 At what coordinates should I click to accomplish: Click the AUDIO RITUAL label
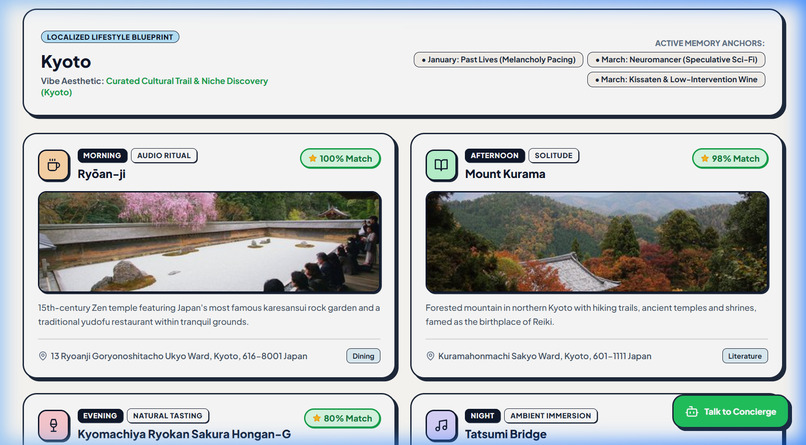point(164,155)
